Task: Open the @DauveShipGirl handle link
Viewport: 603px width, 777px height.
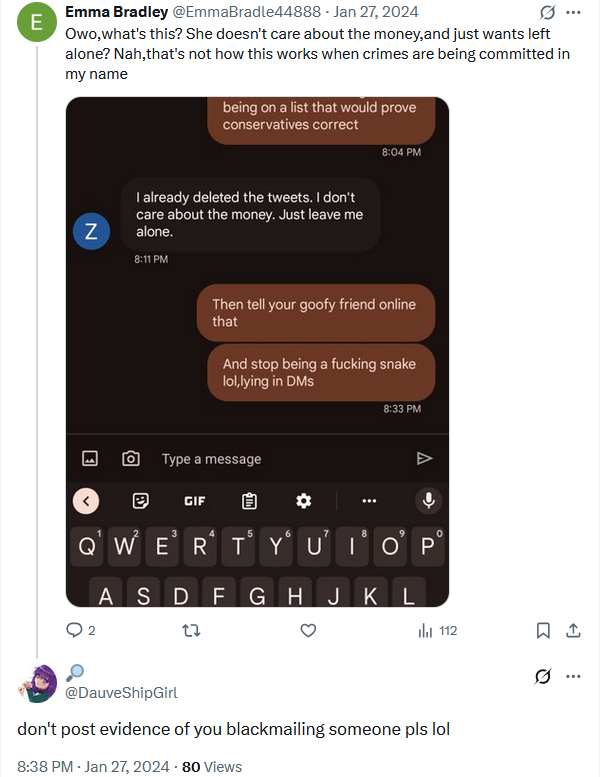Action: coord(121,692)
